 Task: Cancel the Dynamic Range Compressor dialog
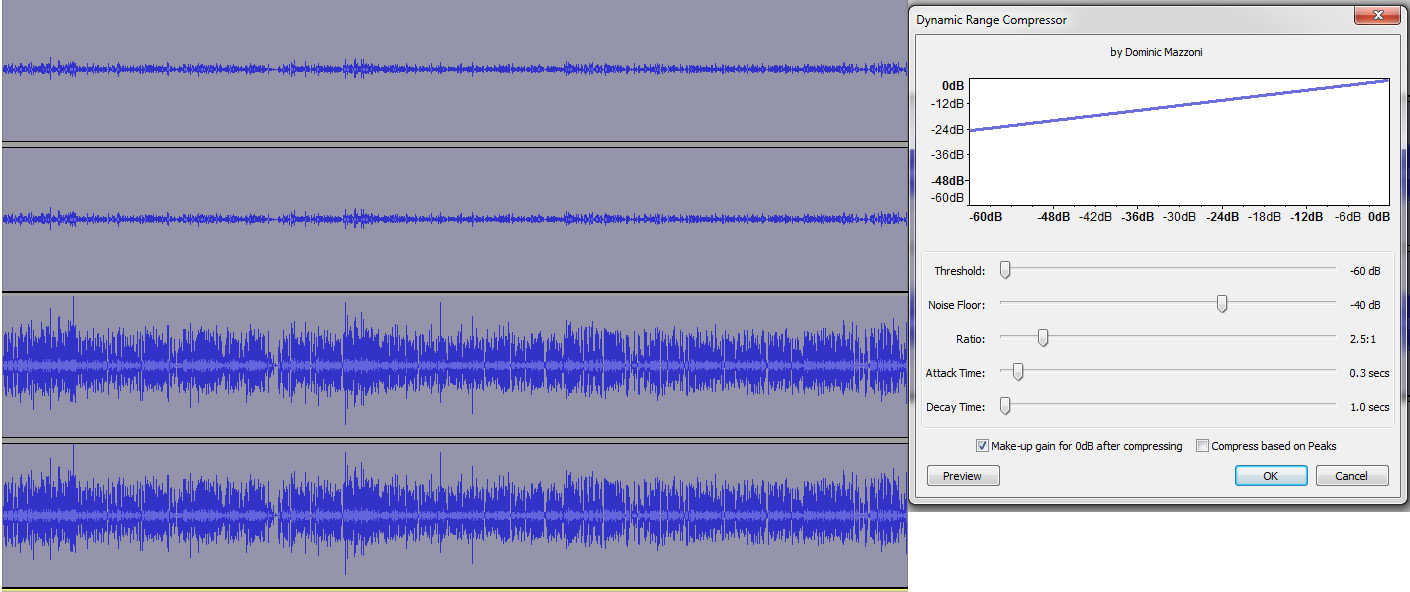[x=1352, y=475]
